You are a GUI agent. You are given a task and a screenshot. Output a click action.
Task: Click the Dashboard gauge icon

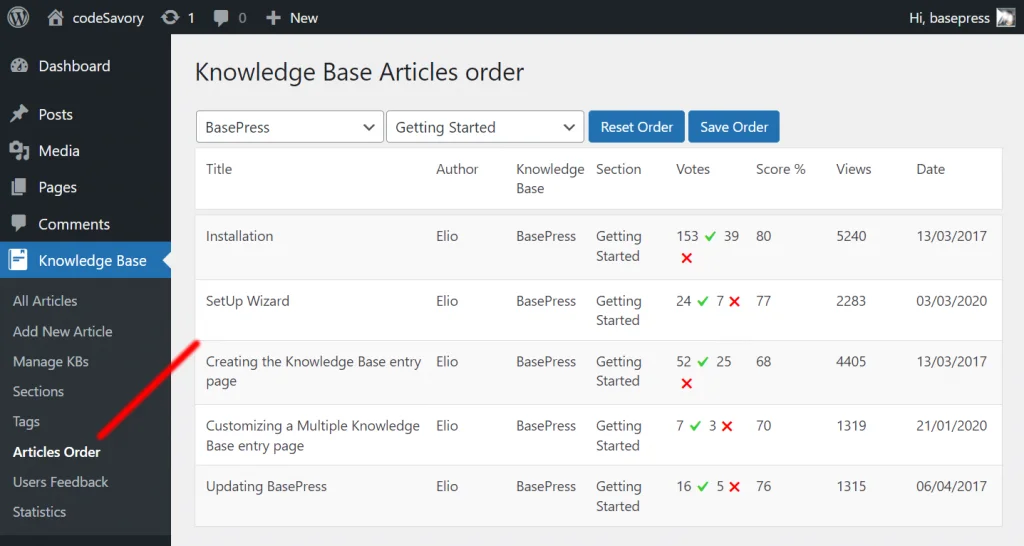tap(20, 65)
